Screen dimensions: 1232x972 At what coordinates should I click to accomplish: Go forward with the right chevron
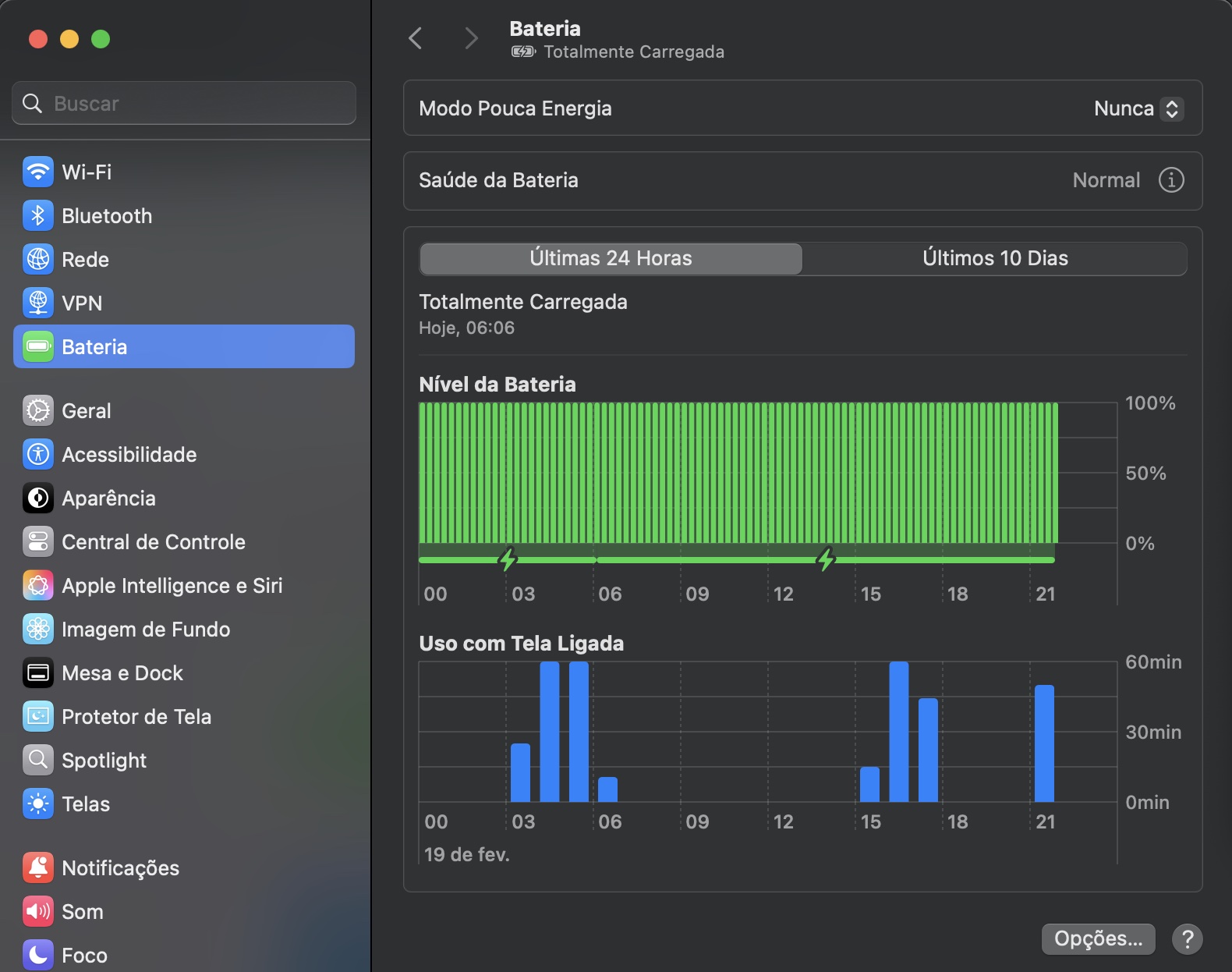470,38
